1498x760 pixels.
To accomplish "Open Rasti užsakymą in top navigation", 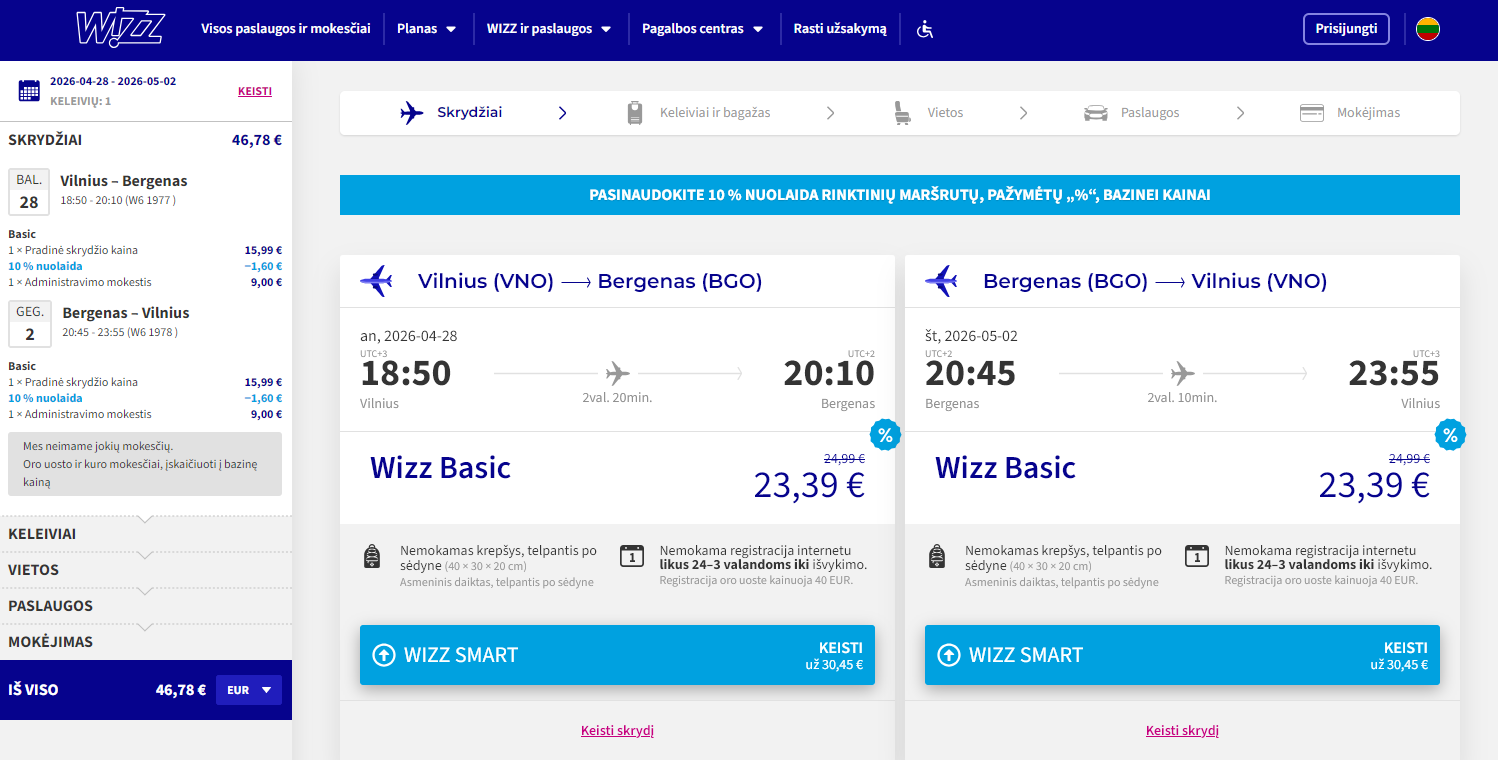I will point(840,29).
